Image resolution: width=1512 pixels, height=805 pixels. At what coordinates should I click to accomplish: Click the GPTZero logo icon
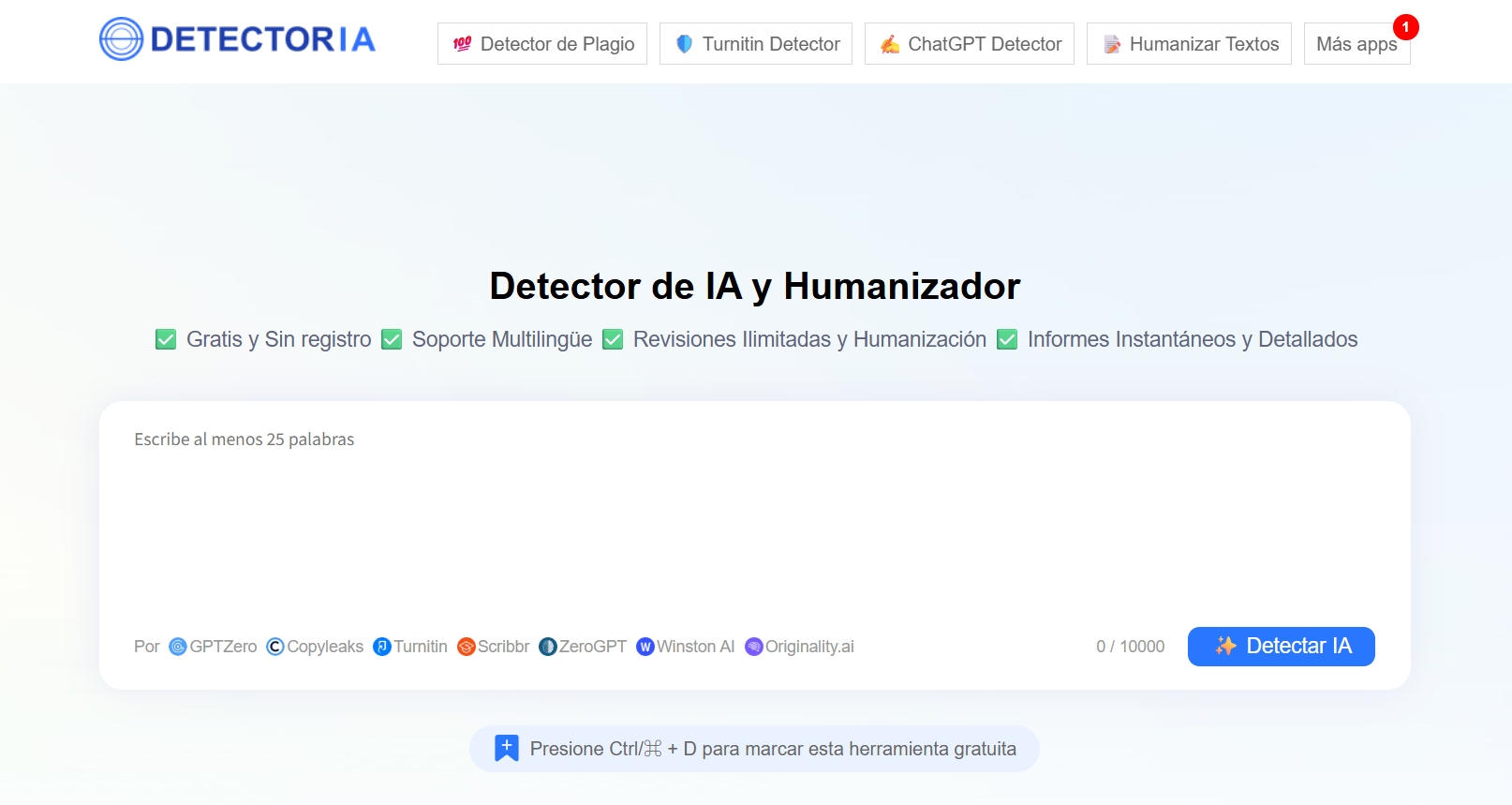[x=178, y=647]
